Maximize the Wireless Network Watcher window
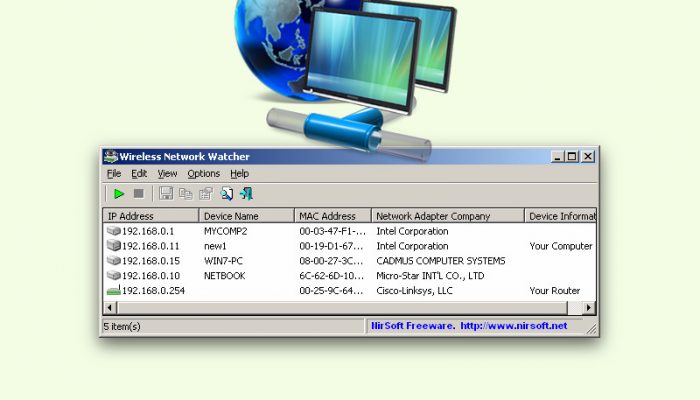Viewport: 700px width, 400px height. click(572, 157)
